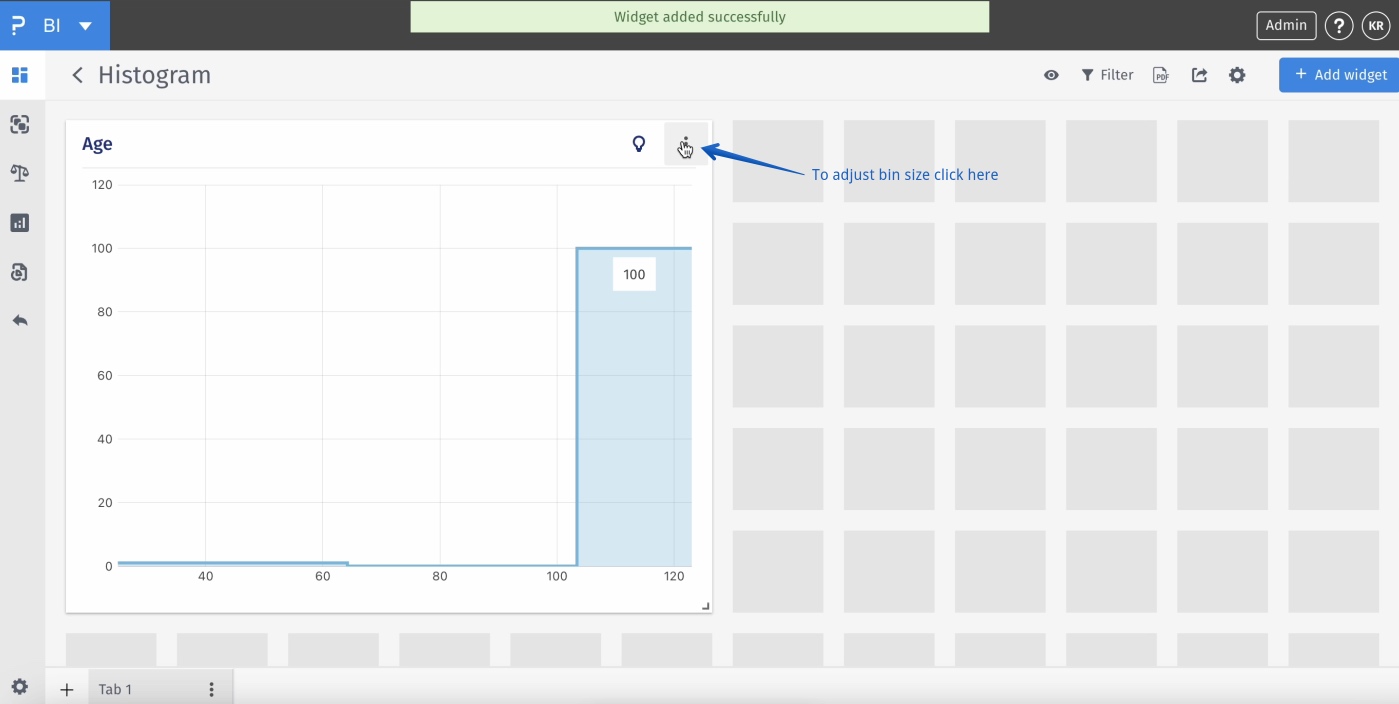Viewport: 1399px width, 704px height.
Task: Open Tab 1 three-dot options menu
Action: (x=211, y=689)
